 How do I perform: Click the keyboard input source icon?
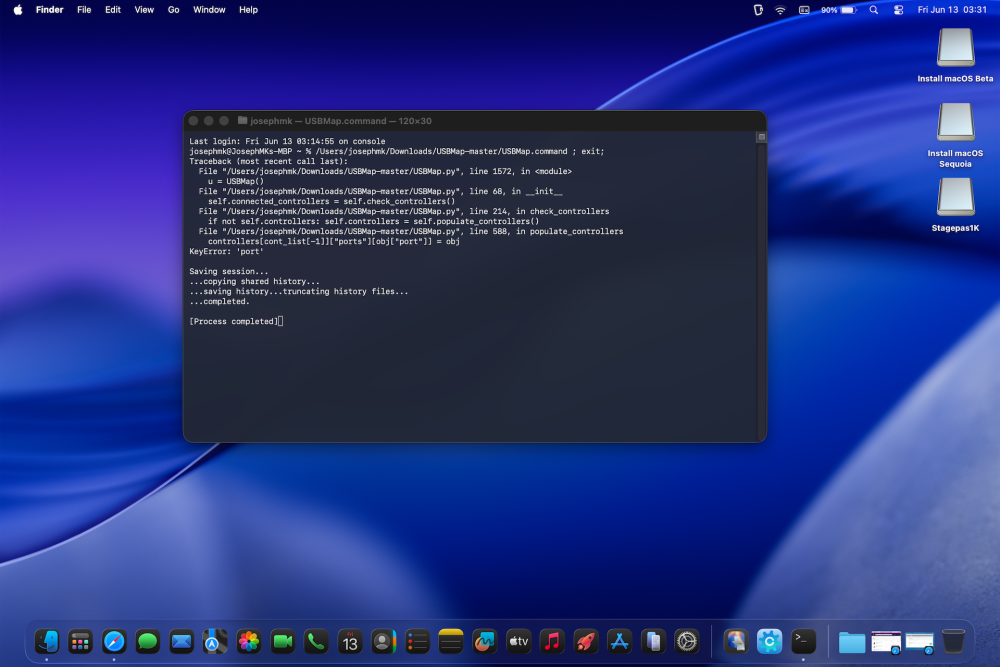click(x=804, y=10)
